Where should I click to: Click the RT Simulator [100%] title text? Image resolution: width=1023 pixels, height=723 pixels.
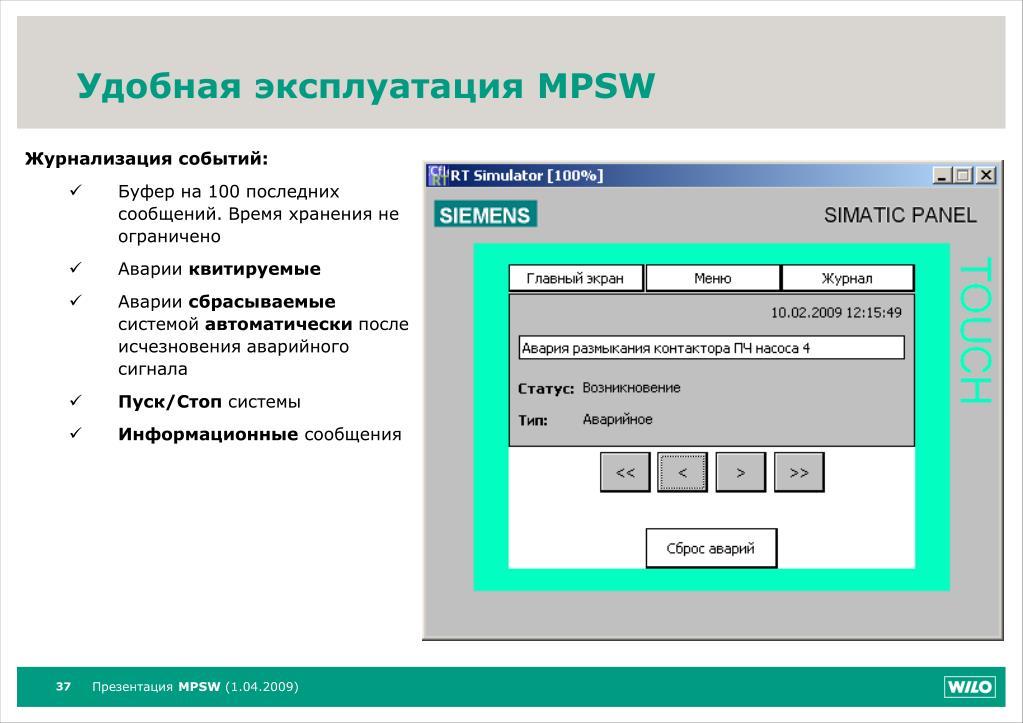pos(527,176)
